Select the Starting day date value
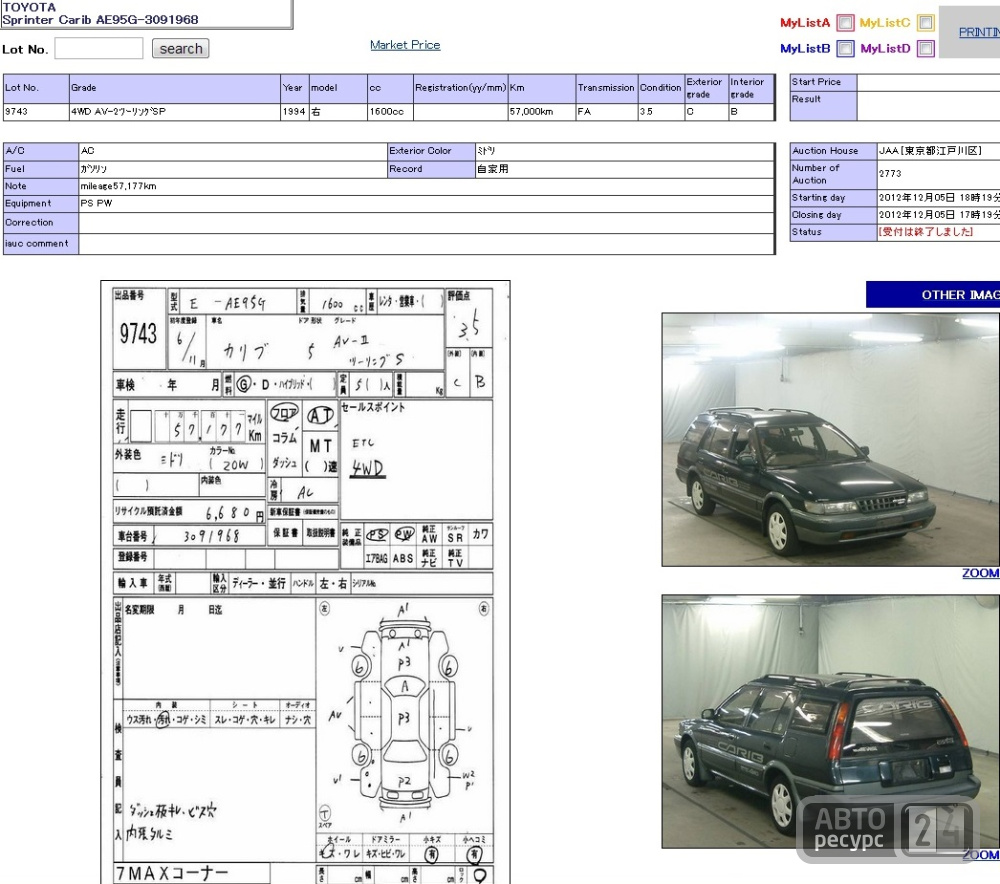1000x884 pixels. [939, 198]
